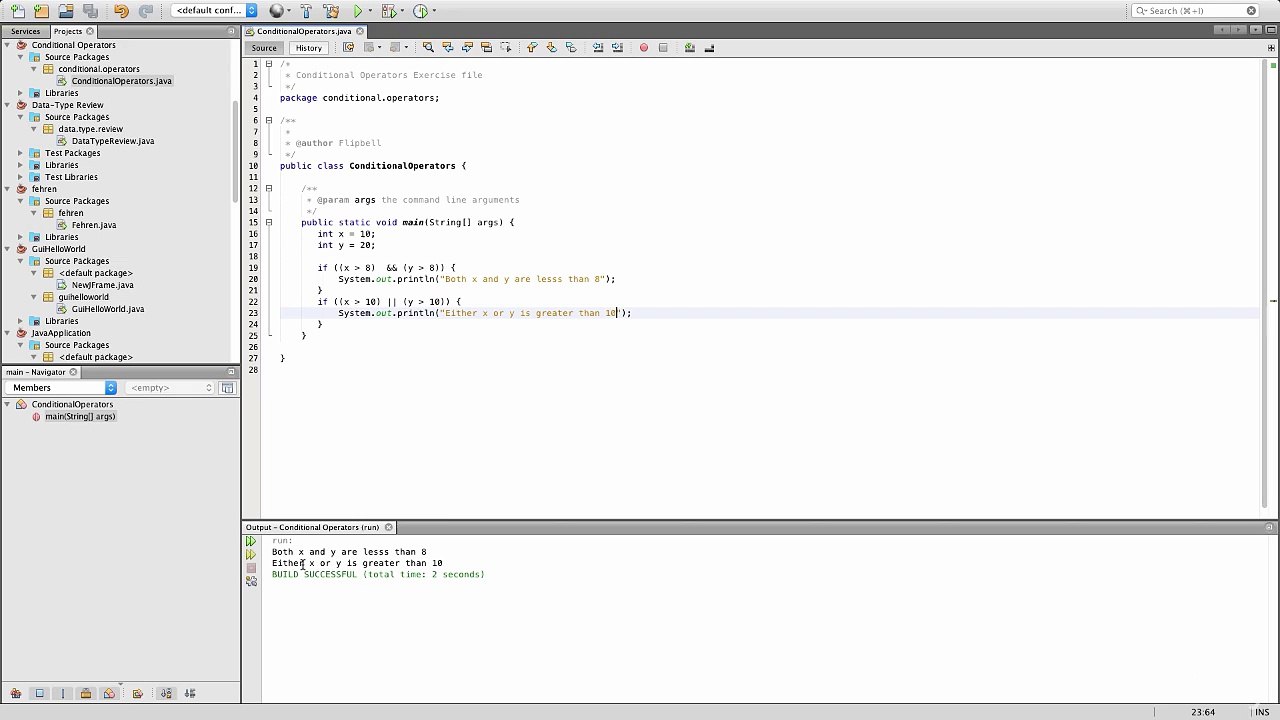Click the Shift Line Right icon
This screenshot has width=1280, height=720.
point(617,47)
